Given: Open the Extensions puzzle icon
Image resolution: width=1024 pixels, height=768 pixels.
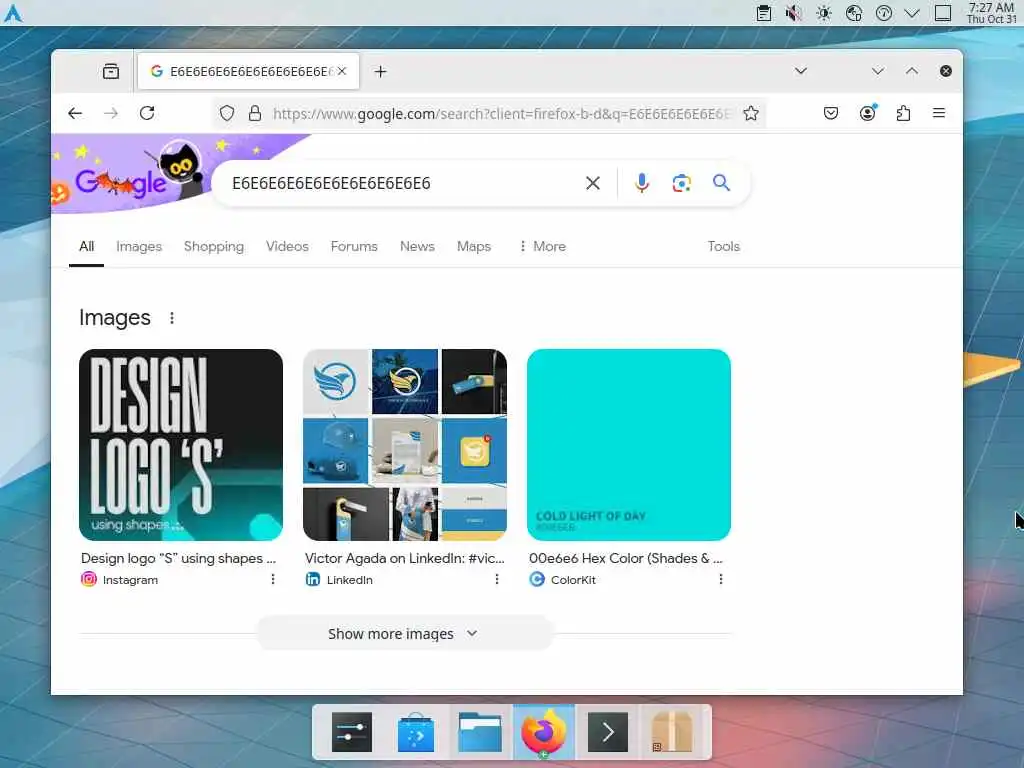Looking at the screenshot, I should 903,114.
